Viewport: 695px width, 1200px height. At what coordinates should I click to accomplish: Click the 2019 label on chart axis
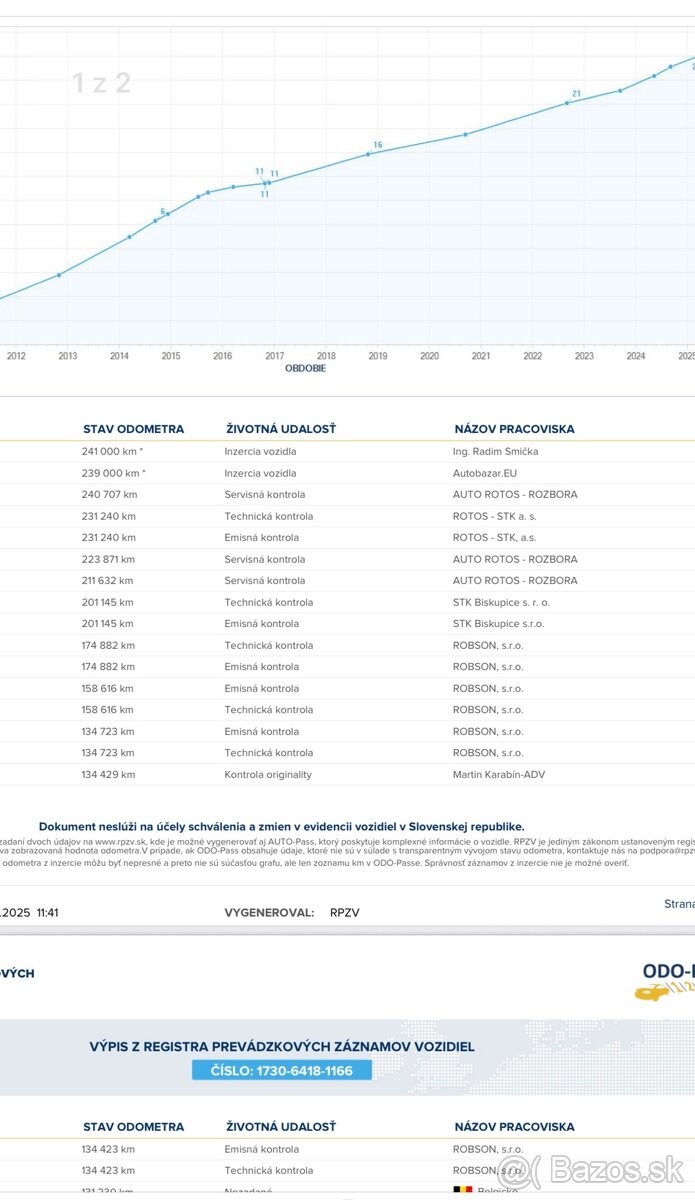[377, 355]
